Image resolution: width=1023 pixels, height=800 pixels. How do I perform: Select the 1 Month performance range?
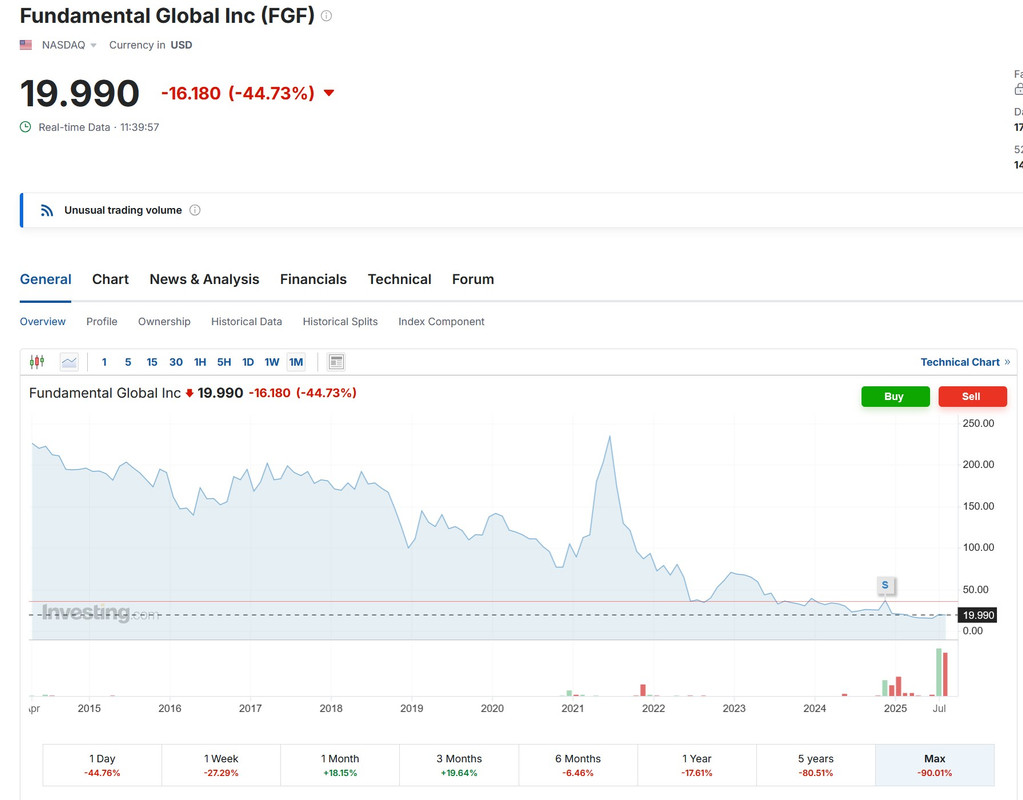[x=340, y=765]
